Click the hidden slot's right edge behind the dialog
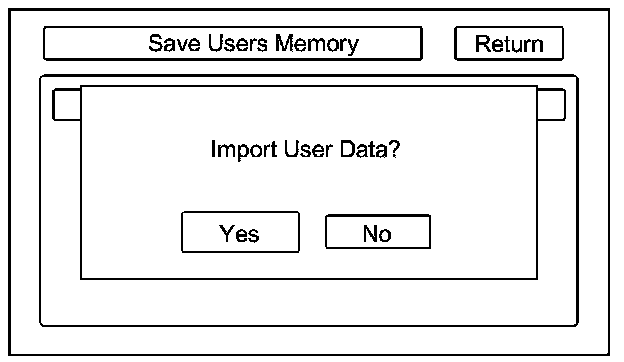624x362 pixels. tap(551, 105)
